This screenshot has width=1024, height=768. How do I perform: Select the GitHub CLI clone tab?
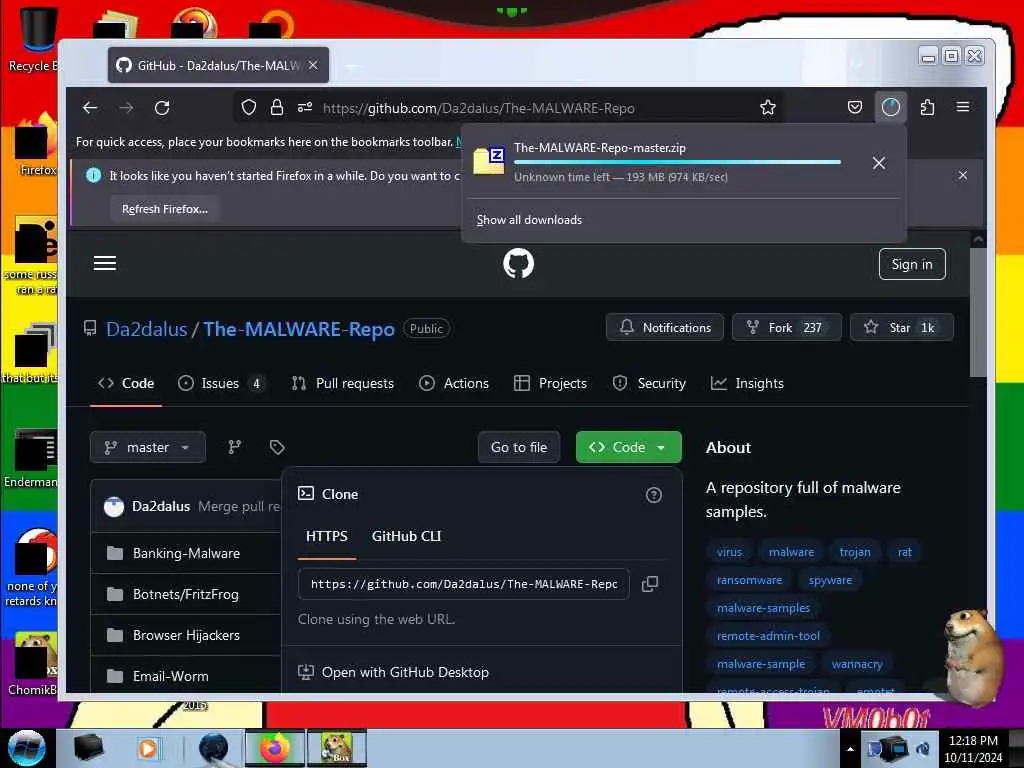(x=406, y=536)
